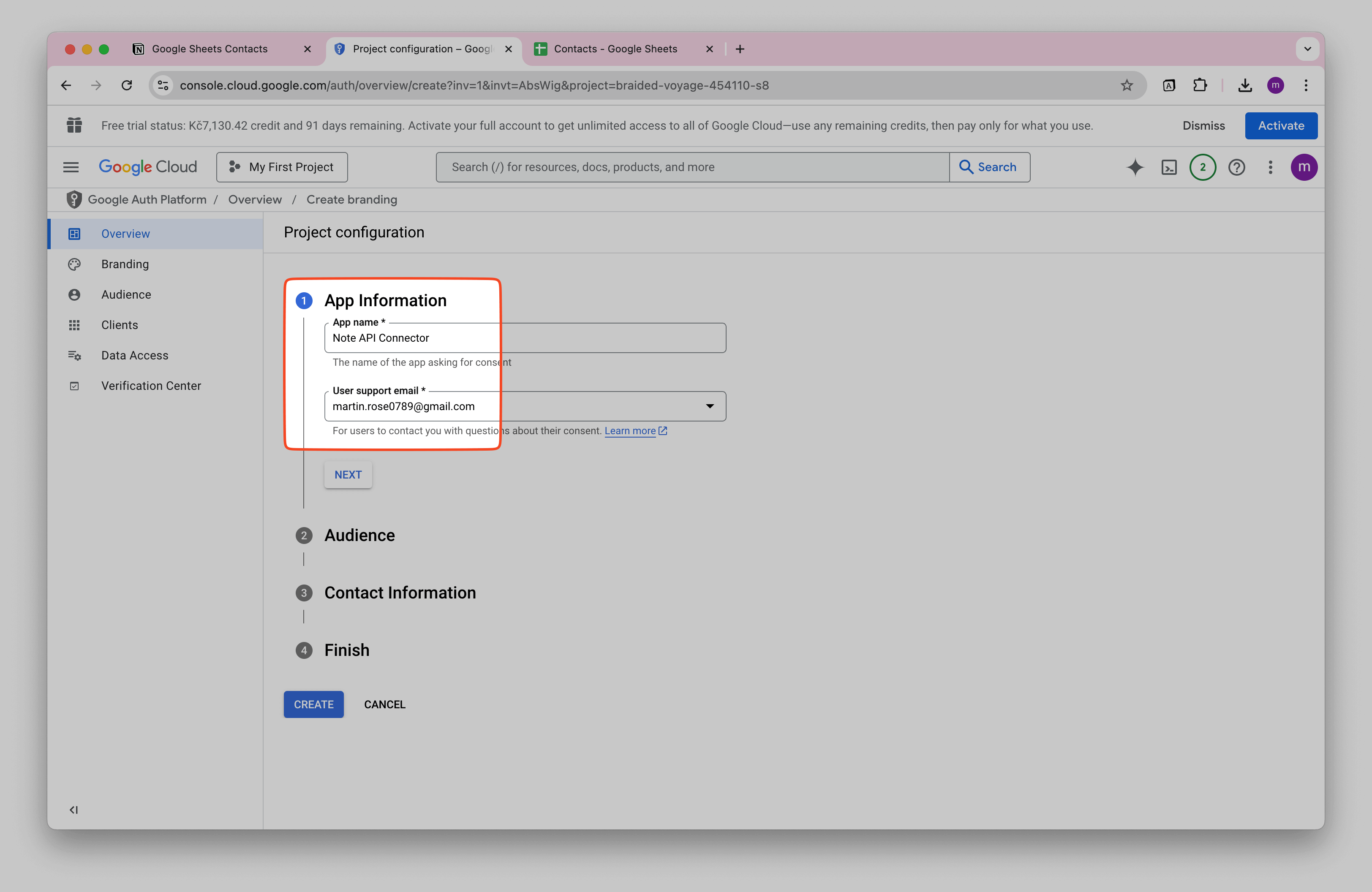
Task: Select the Verification Center section
Action: coord(150,386)
